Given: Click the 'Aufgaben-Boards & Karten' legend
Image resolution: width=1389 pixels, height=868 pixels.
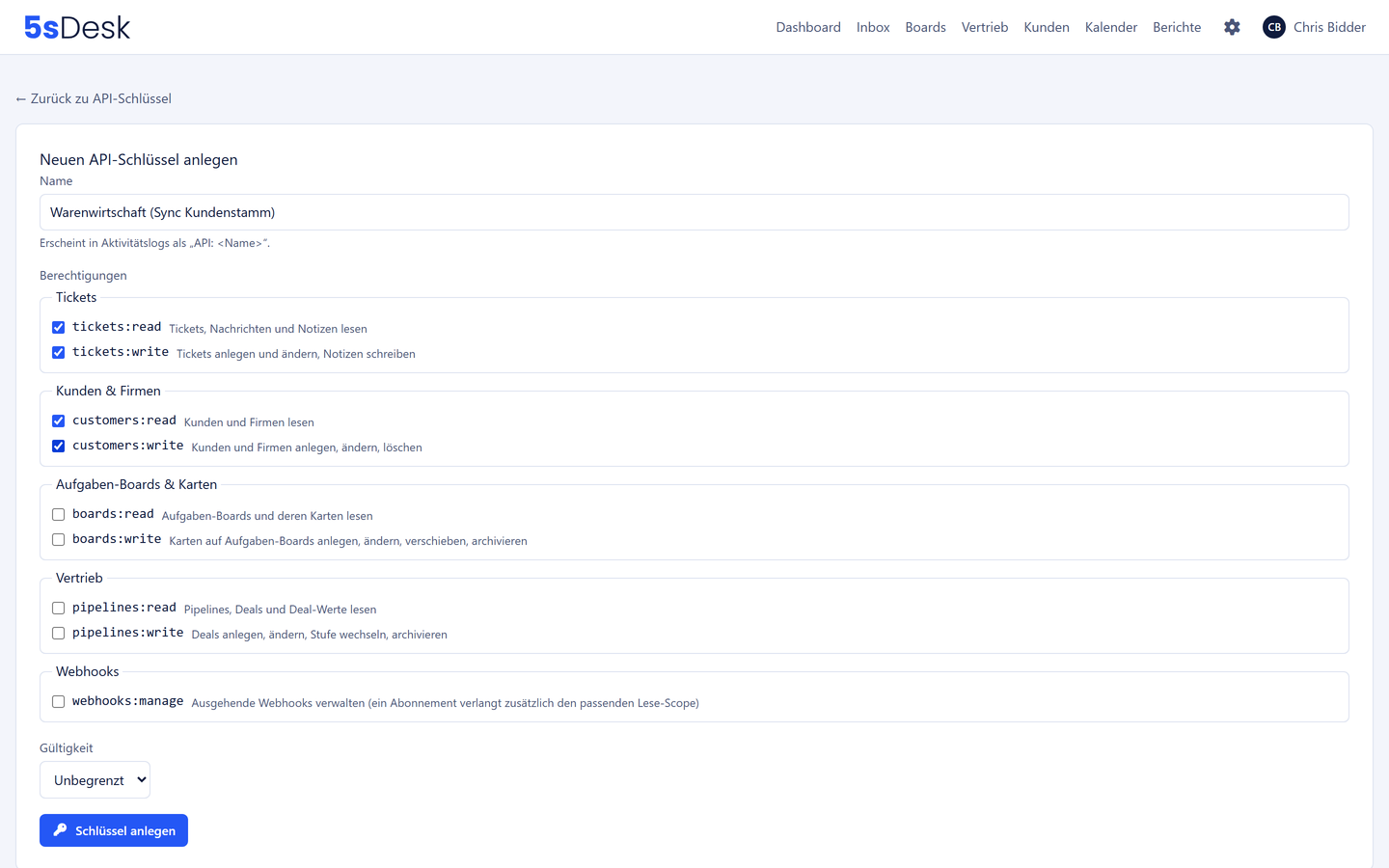Looking at the screenshot, I should pos(136,484).
